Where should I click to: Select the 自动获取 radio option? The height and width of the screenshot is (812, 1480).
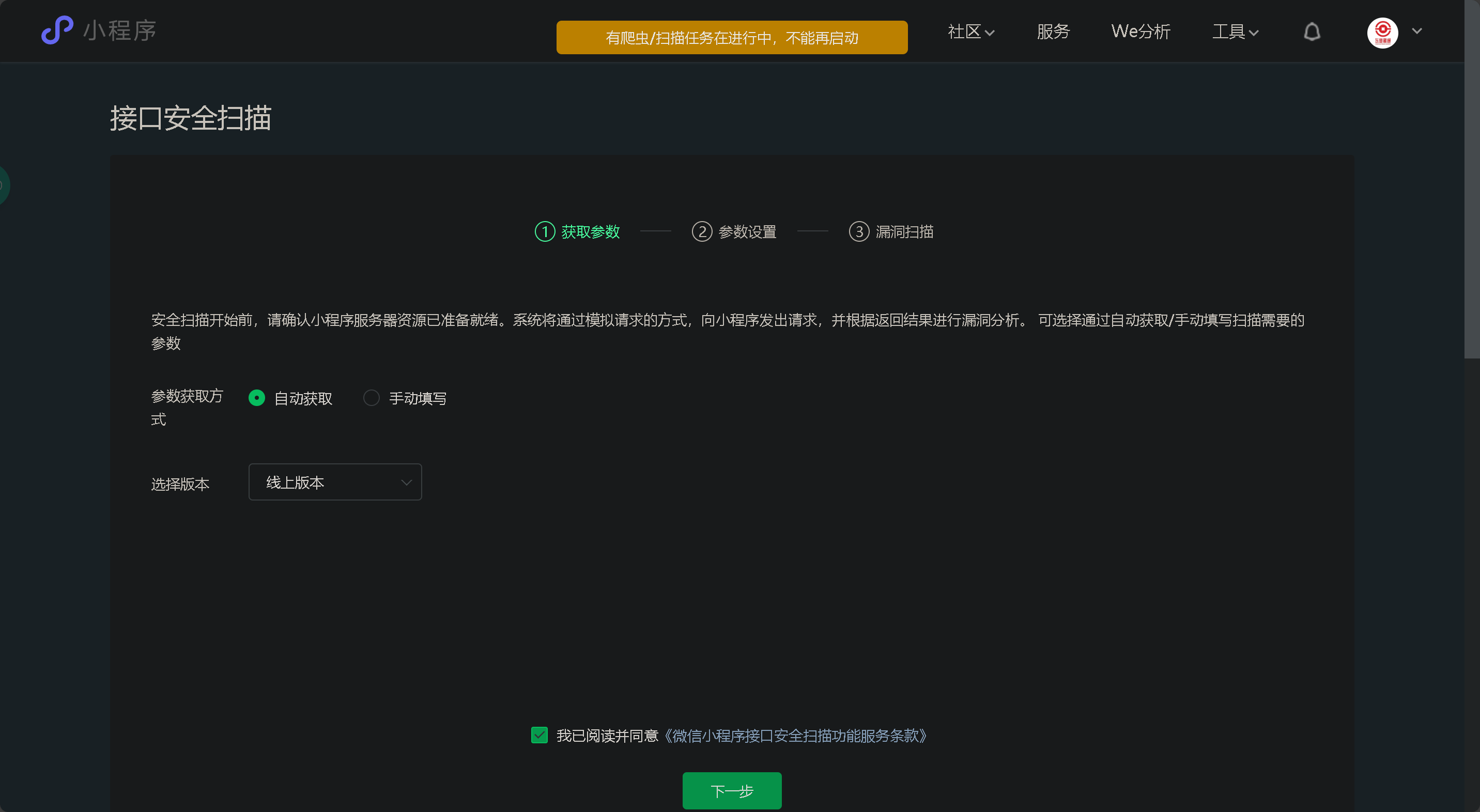click(257, 397)
